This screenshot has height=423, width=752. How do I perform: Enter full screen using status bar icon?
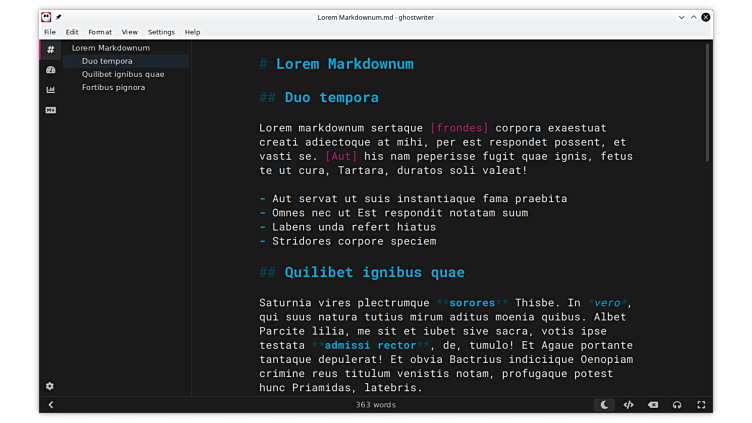[x=701, y=405]
